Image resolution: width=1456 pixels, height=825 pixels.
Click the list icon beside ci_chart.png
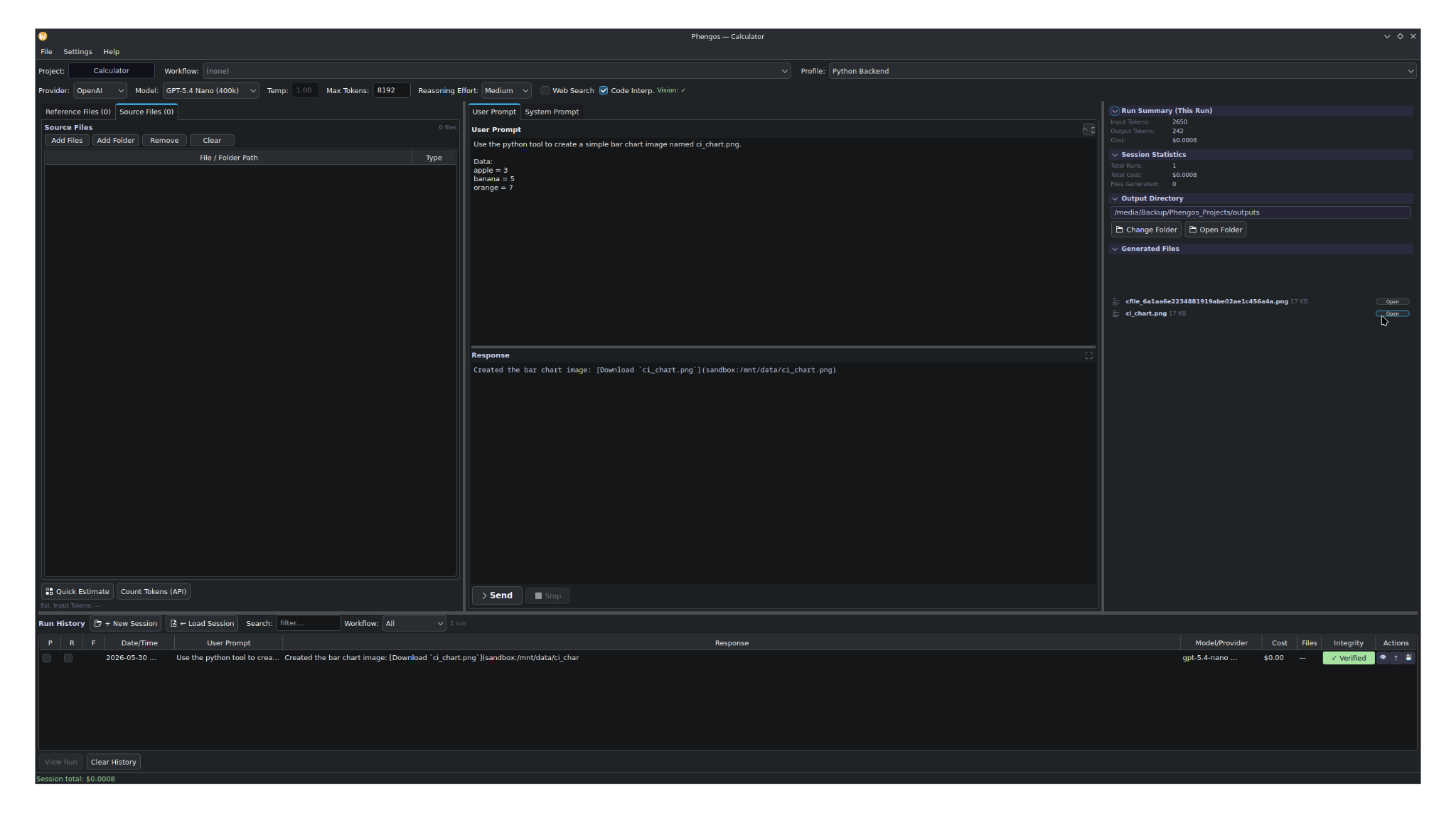(x=1115, y=313)
